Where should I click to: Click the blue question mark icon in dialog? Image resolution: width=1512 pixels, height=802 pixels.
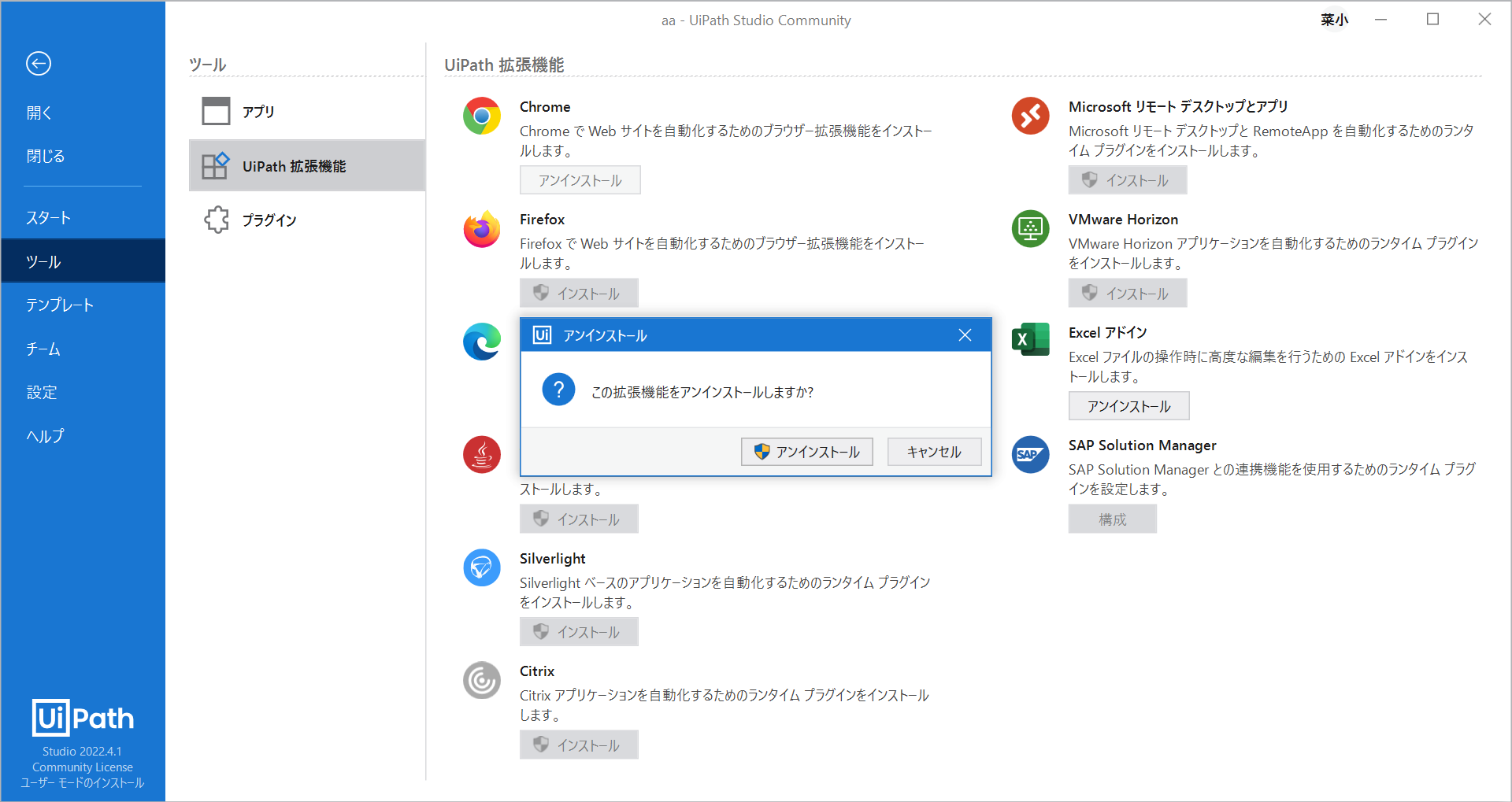[x=558, y=390]
